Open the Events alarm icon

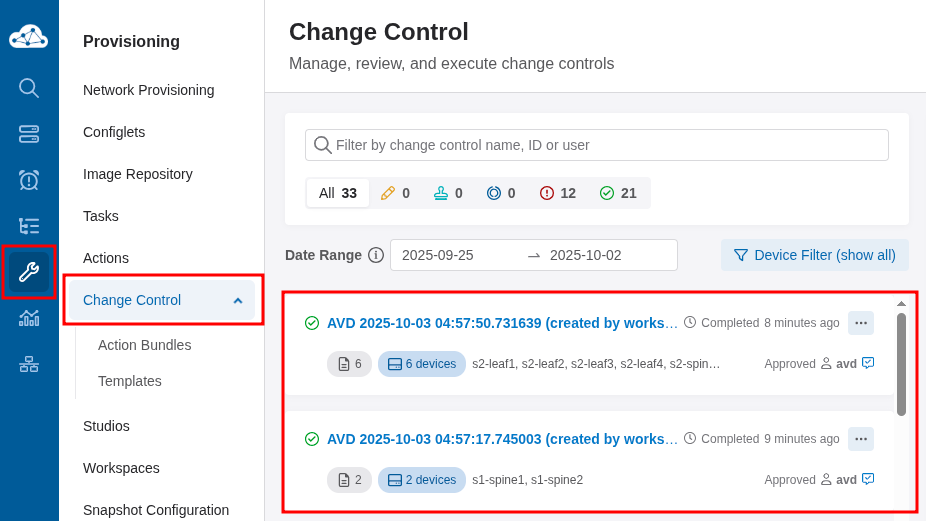pos(29,180)
